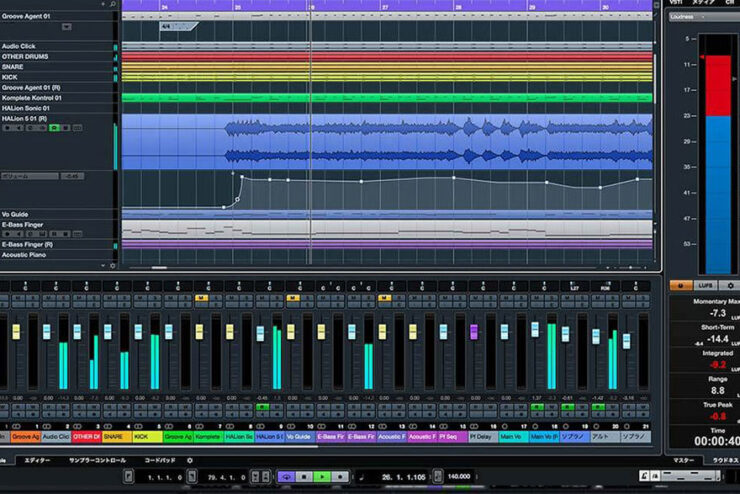This screenshot has width=740, height=494.
Task: Click the green Komplete Kontrol MIDI part
Action: pos(387,98)
